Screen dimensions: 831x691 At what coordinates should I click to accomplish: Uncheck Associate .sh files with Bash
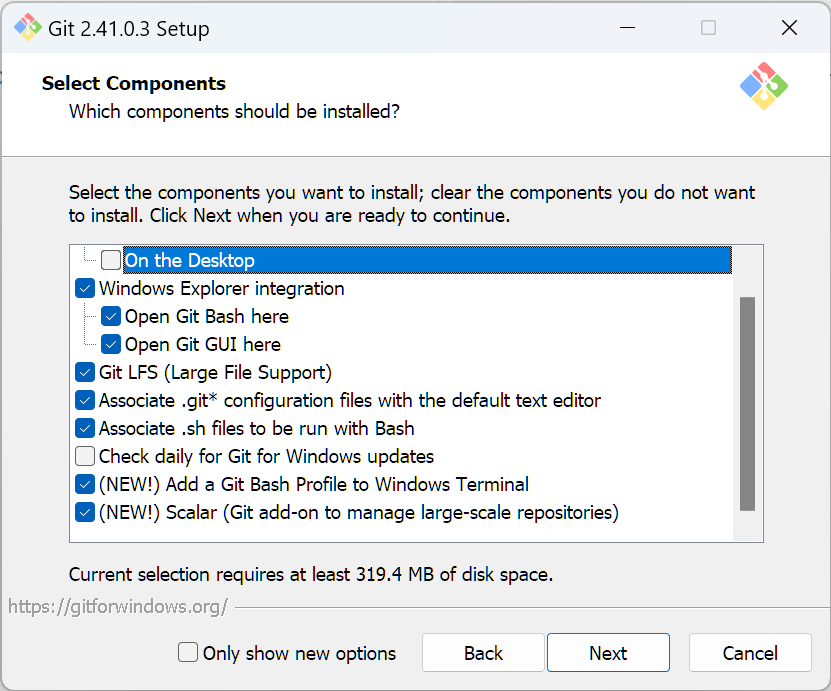[86, 429]
